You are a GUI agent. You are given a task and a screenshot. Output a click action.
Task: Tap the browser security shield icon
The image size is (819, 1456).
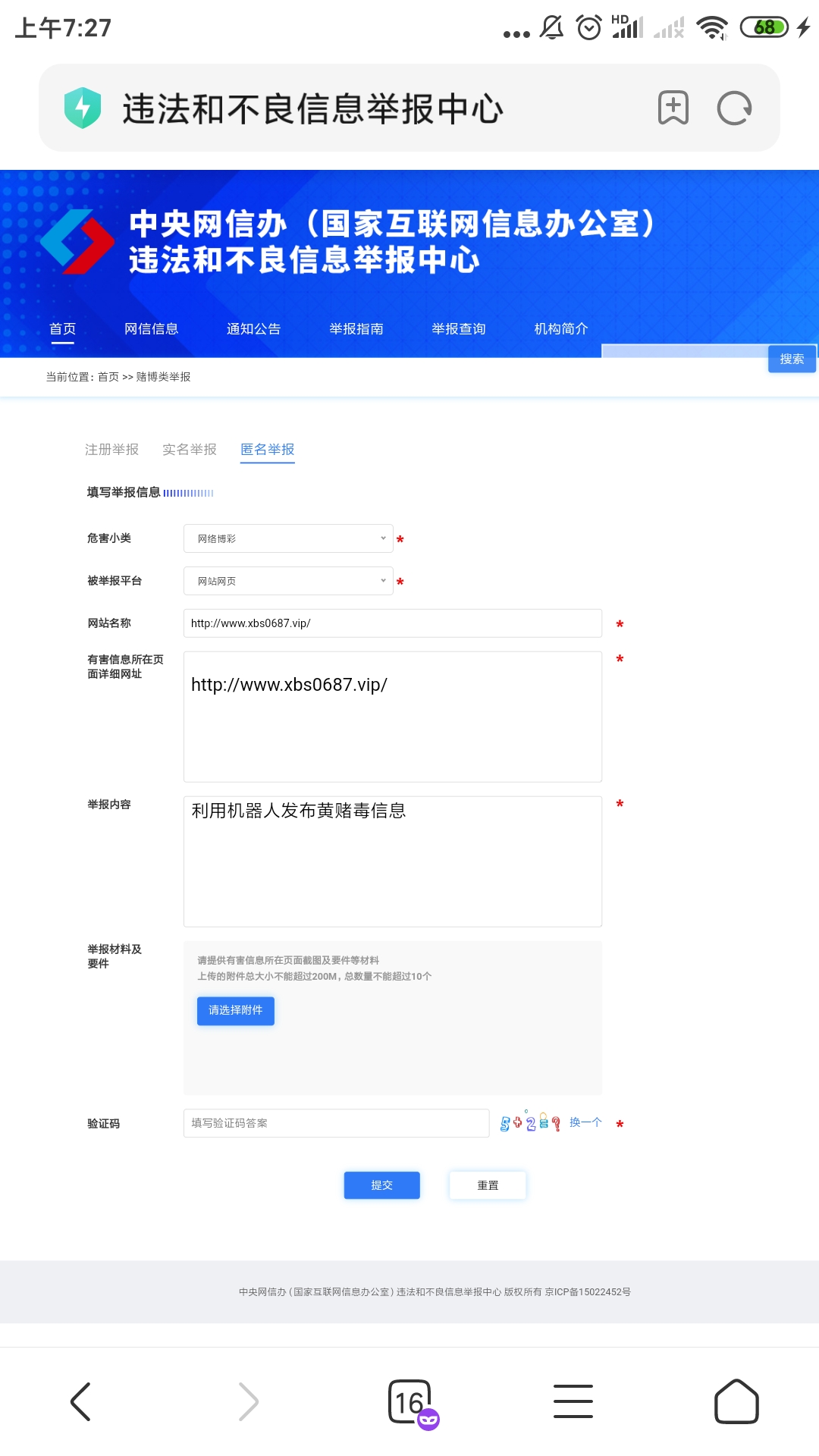coord(83,108)
